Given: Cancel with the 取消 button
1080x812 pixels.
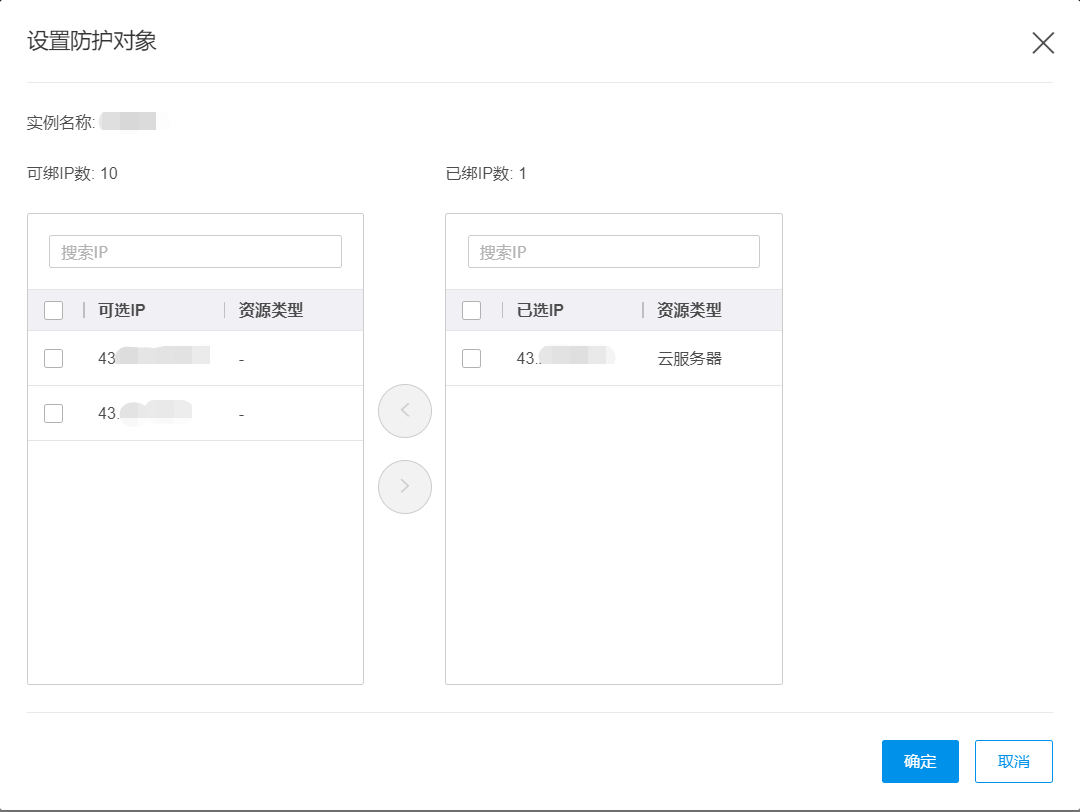Looking at the screenshot, I should tap(1013, 761).
